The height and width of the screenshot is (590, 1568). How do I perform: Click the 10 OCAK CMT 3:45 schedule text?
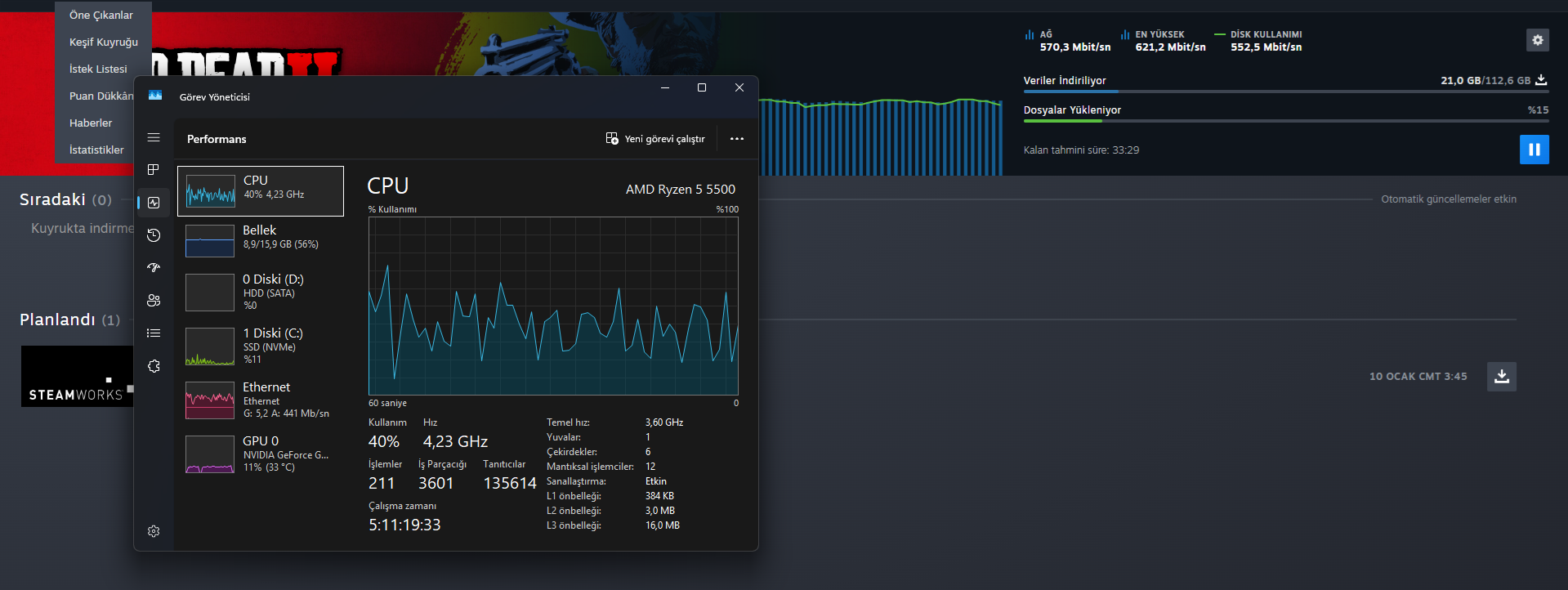1418,377
